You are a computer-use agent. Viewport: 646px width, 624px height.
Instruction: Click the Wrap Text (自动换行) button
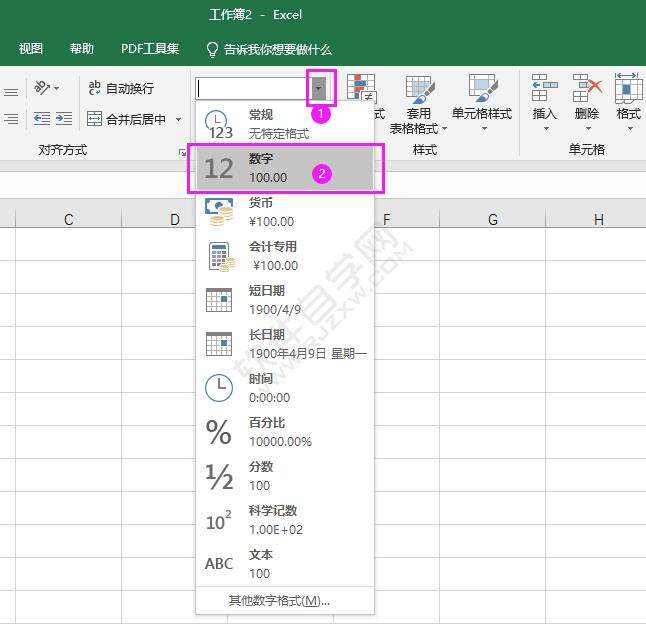pyautogui.click(x=122, y=88)
